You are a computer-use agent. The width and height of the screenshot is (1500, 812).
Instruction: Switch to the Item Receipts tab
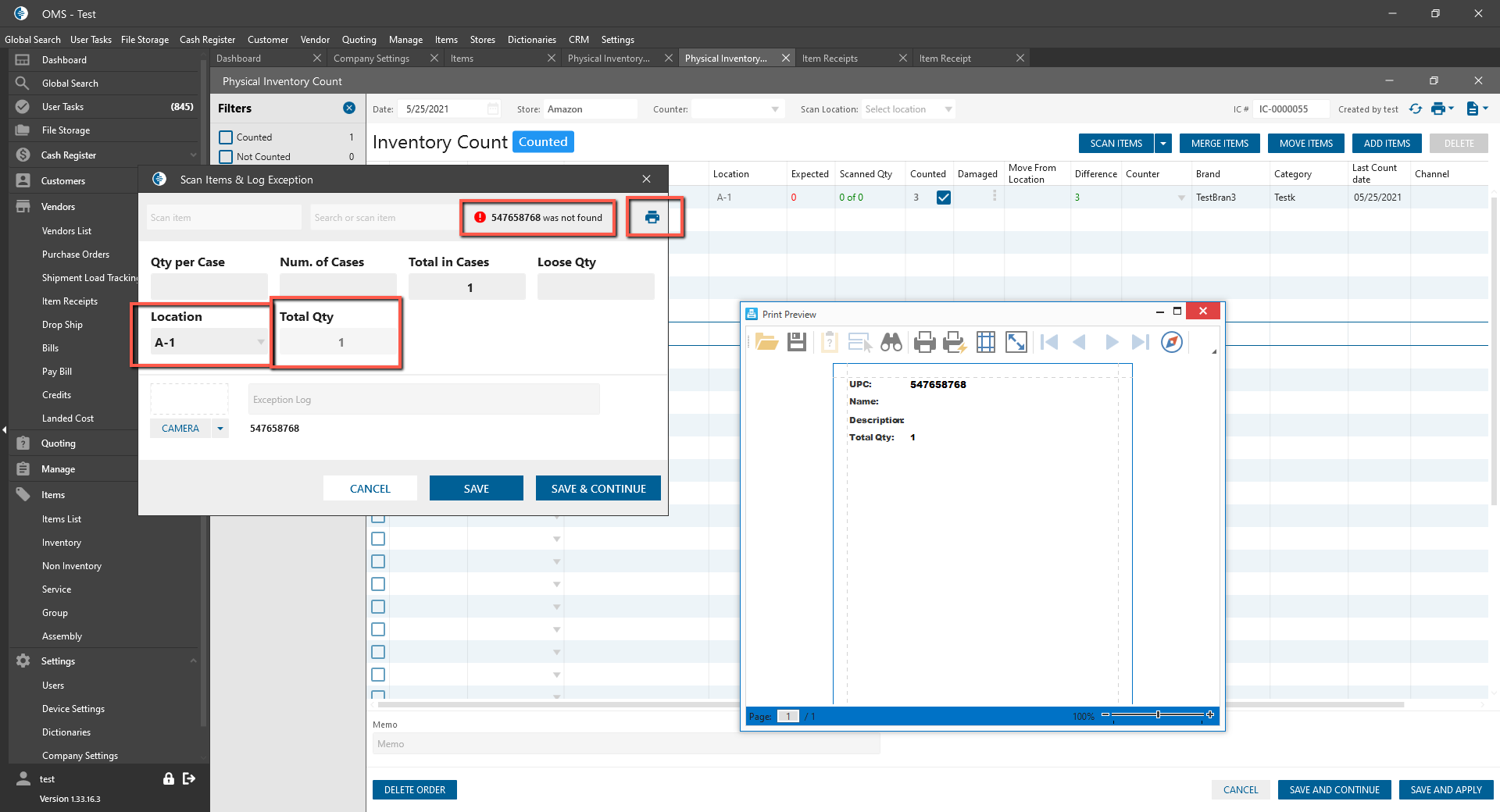point(830,59)
